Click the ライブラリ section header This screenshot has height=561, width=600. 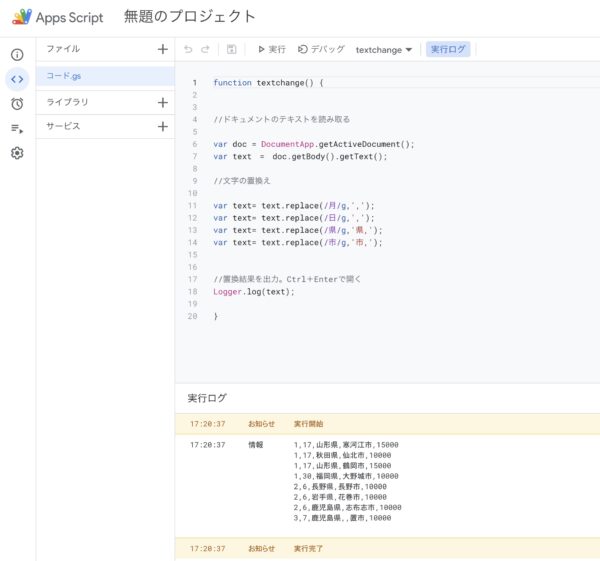point(67,102)
